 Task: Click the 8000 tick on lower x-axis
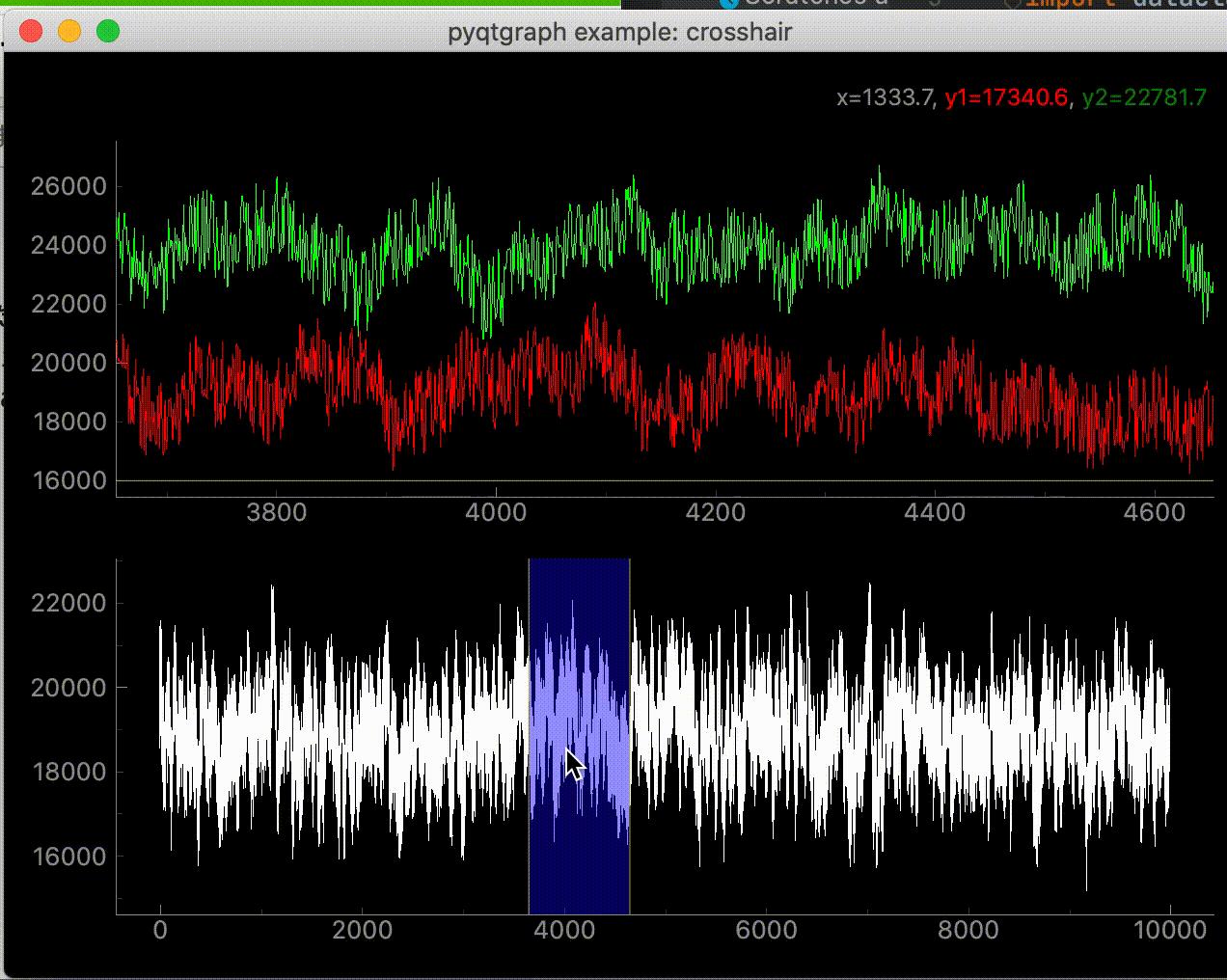968,929
